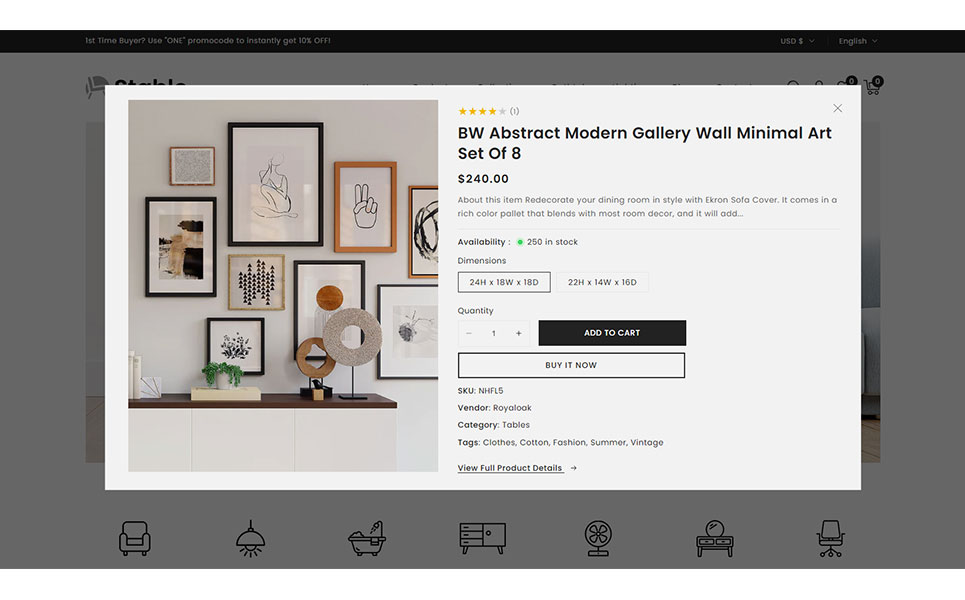Select the pendant lamp category icon

250,538
